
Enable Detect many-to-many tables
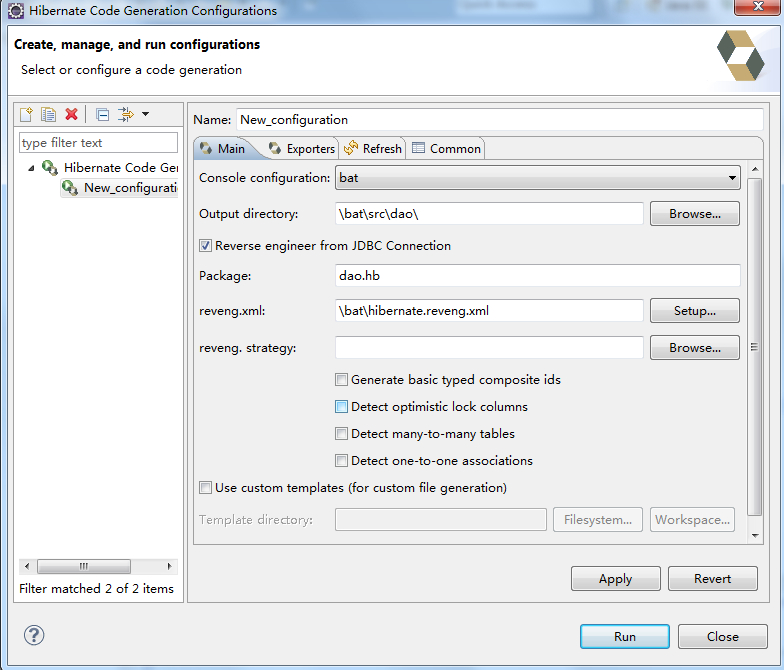(341, 434)
